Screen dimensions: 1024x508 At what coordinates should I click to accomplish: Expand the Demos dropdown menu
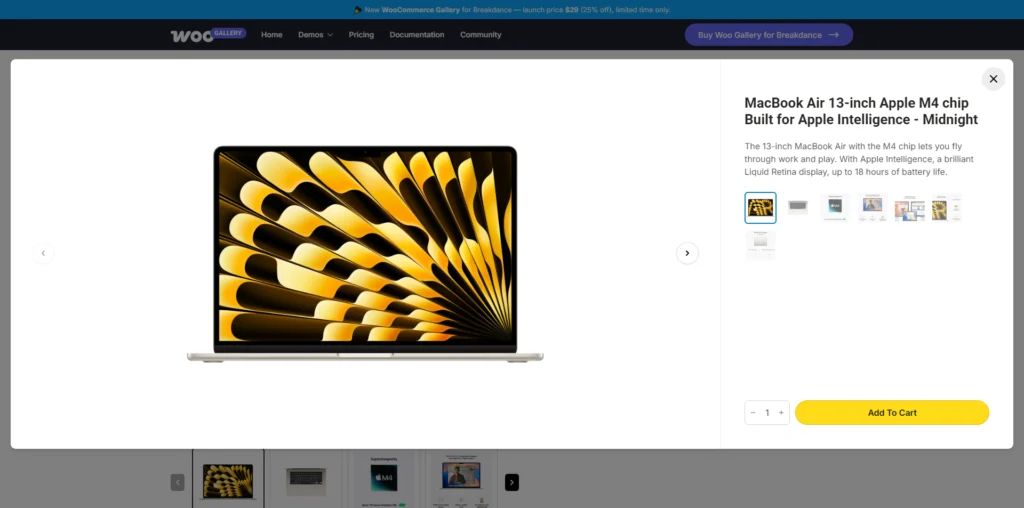[x=315, y=35]
